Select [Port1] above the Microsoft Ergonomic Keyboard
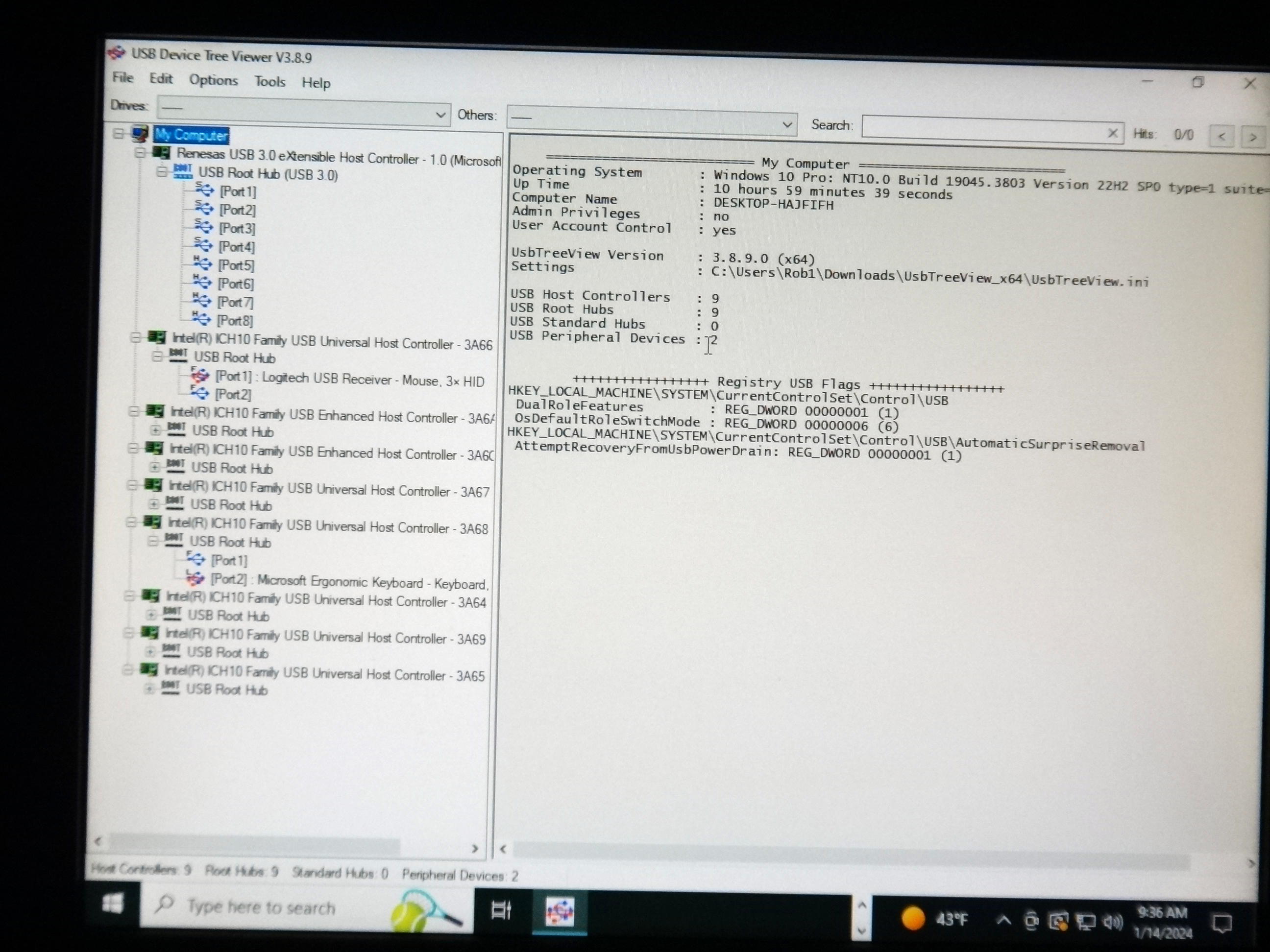Viewport: 1270px width, 952px height. click(x=228, y=560)
